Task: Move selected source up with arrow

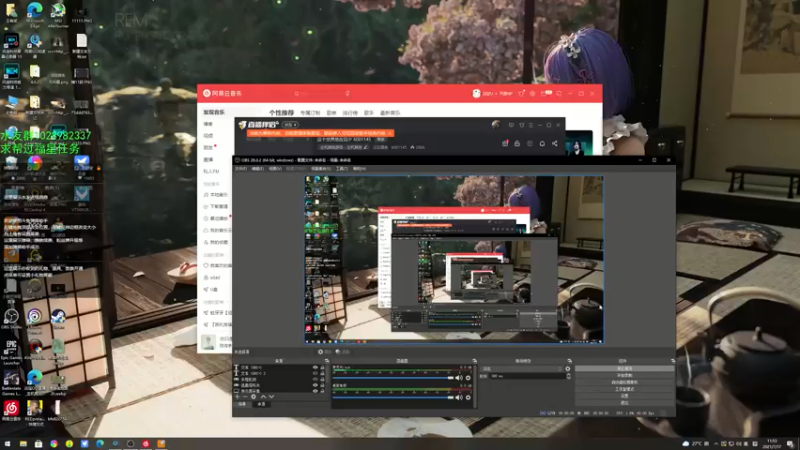Action: pos(263,396)
